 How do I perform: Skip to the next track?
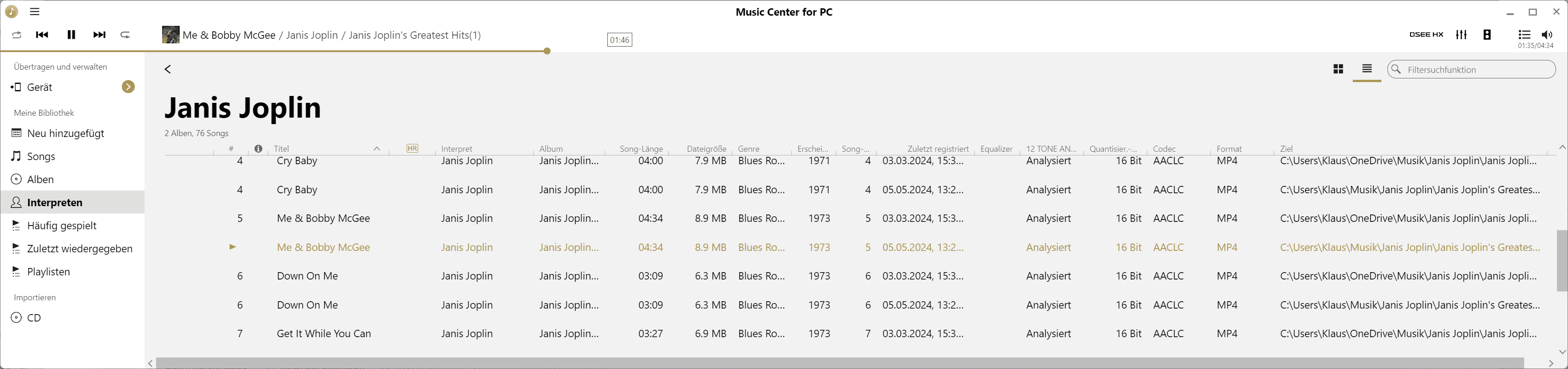coord(99,35)
